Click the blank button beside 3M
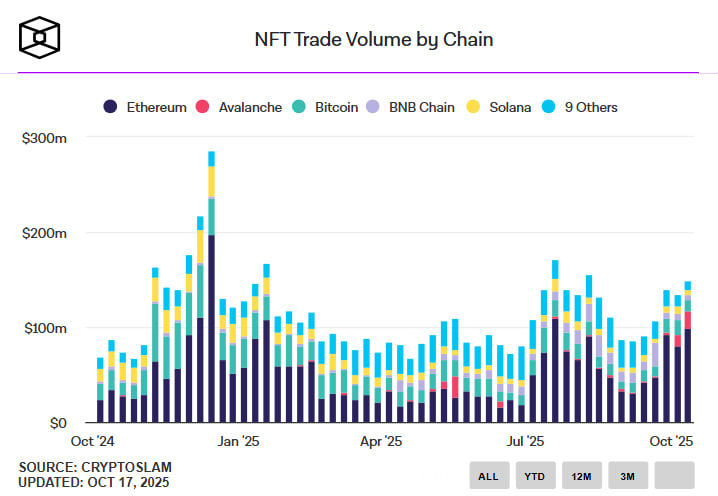This screenshot has height=496, width=718. tap(675, 476)
